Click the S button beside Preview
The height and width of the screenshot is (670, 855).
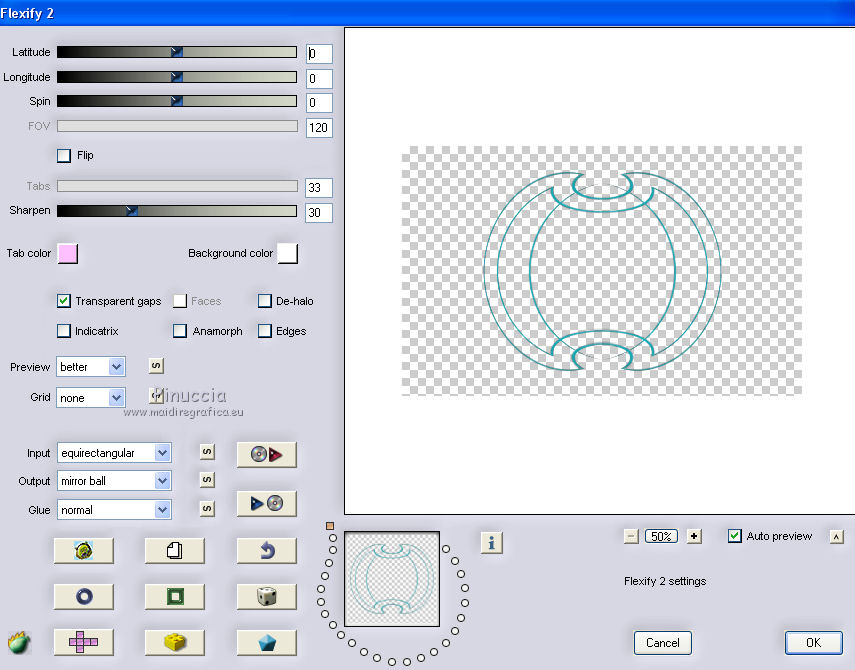pos(156,366)
